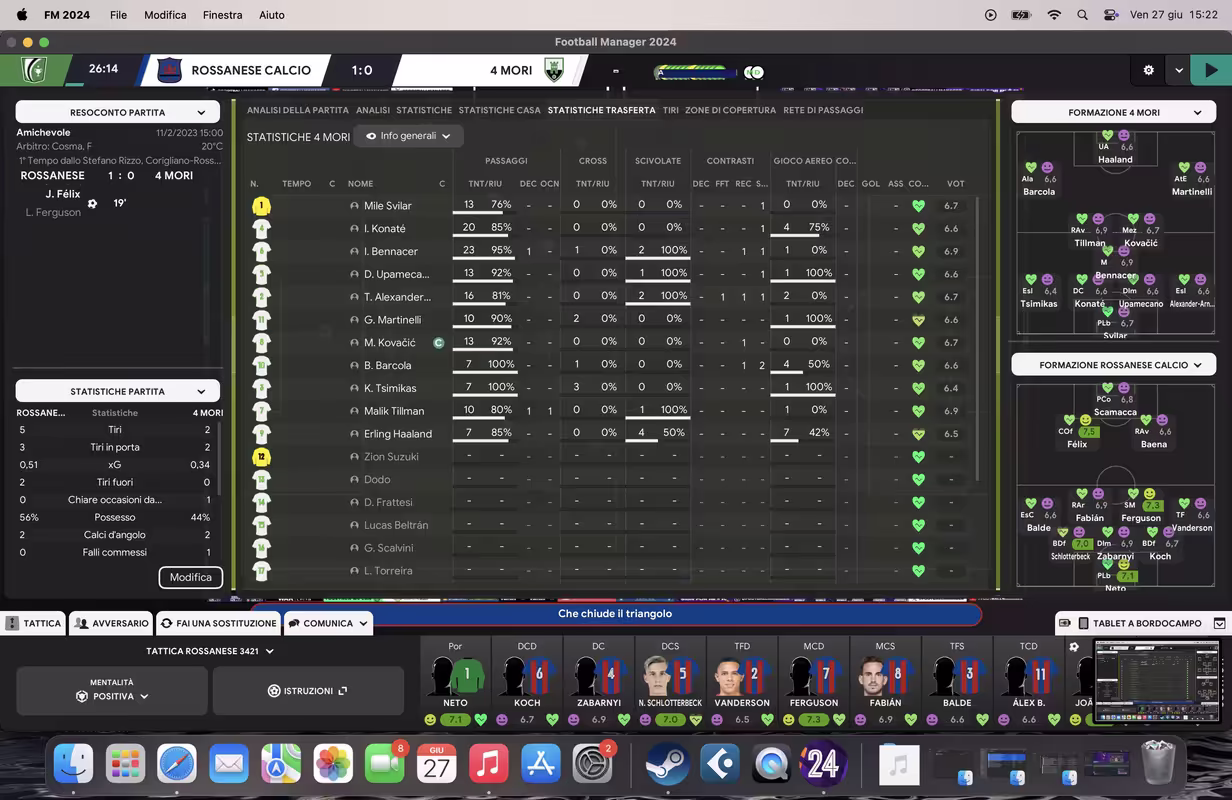Select the Ferguson MCD player card

814,681
